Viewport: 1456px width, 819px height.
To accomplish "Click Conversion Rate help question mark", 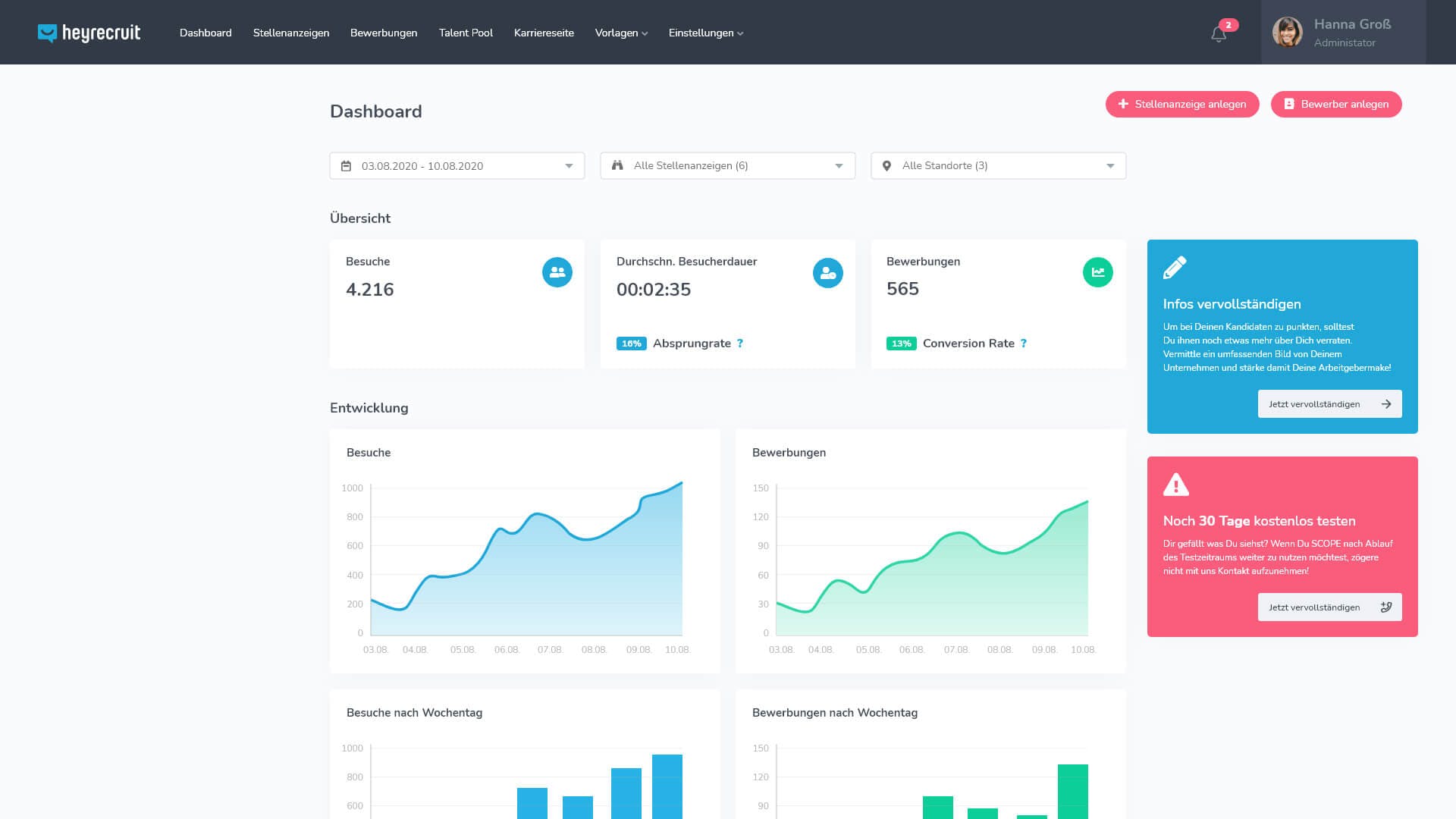I will (x=1024, y=344).
